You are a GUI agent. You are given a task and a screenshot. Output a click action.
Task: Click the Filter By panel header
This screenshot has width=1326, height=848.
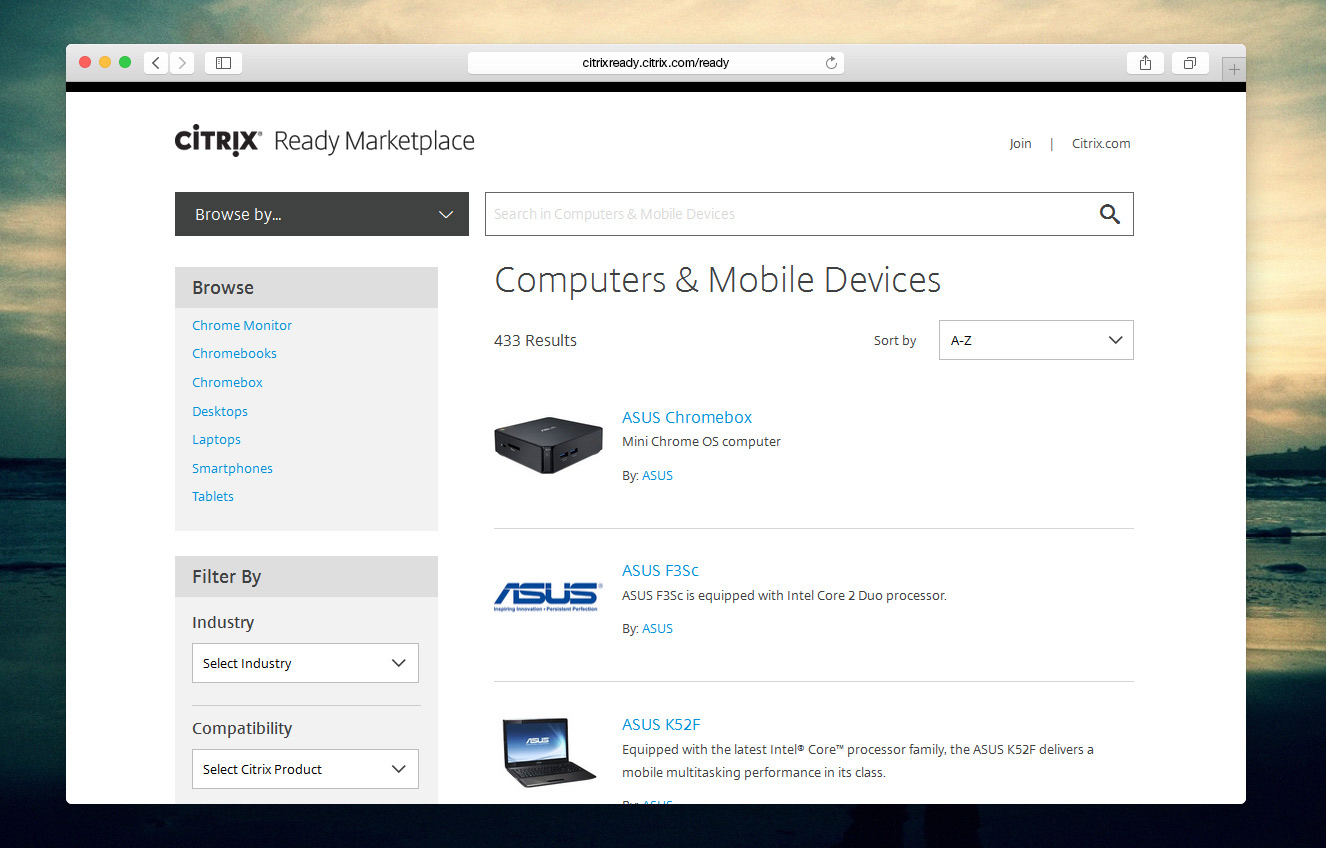(x=306, y=577)
